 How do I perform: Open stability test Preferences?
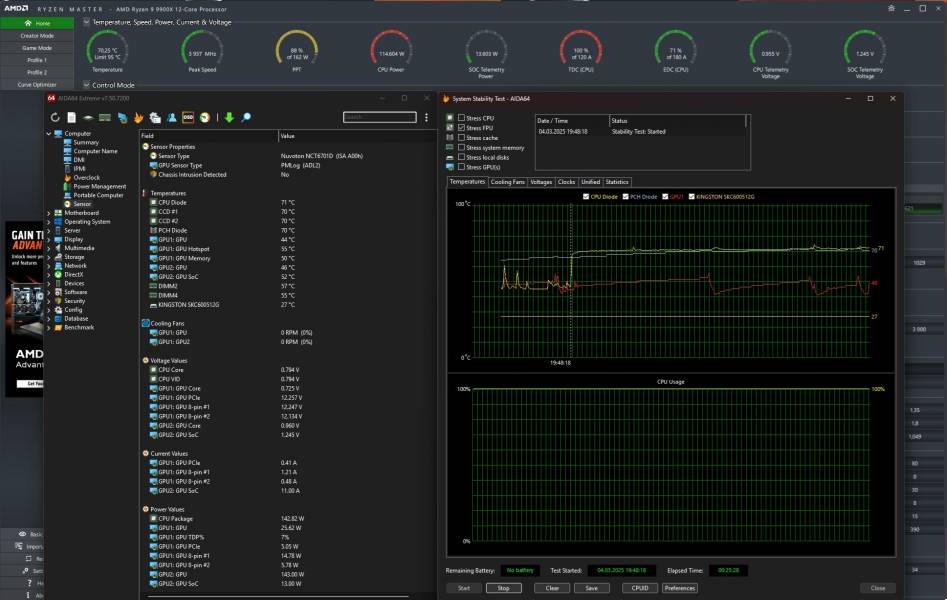coord(680,588)
